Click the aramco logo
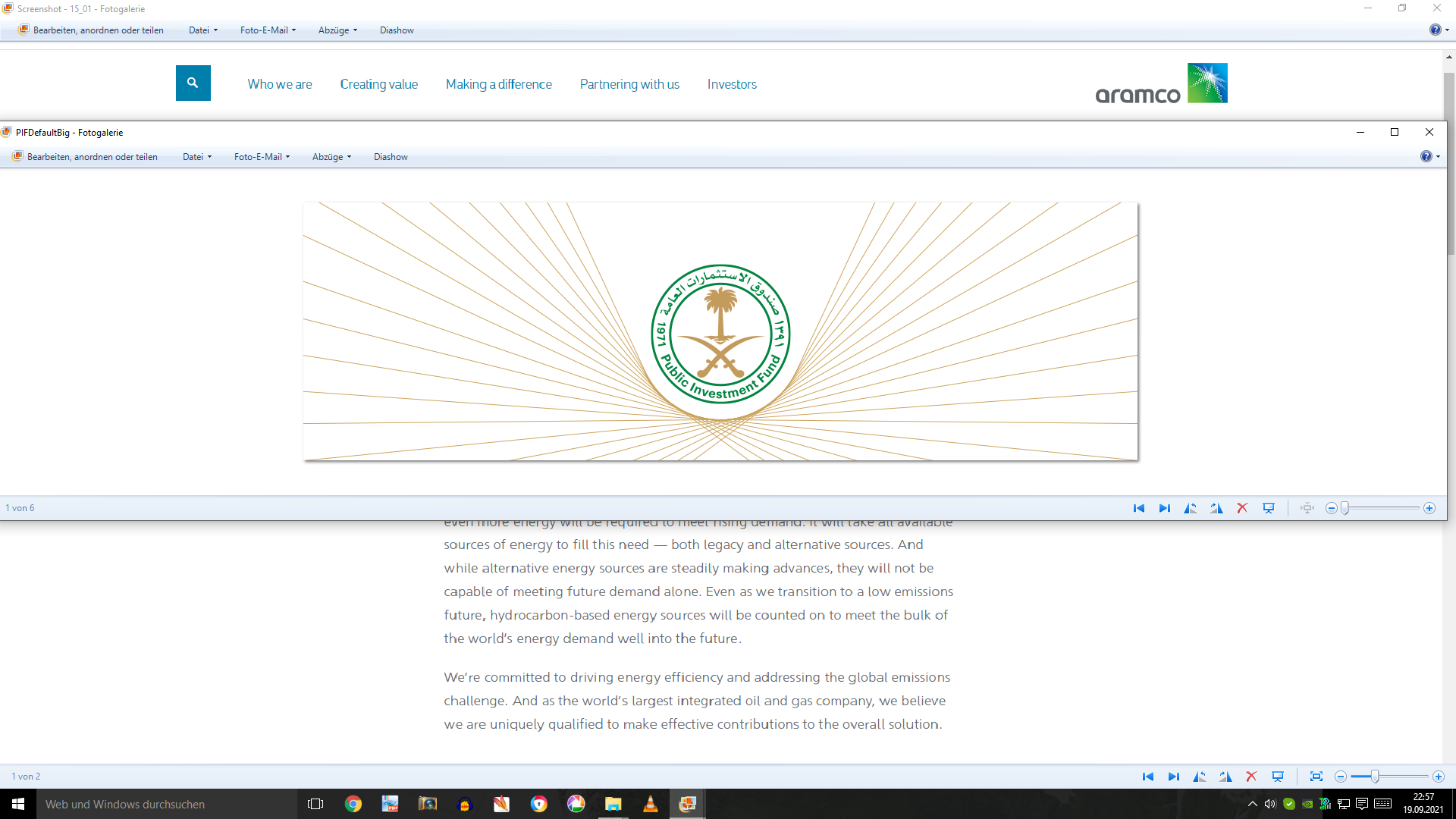1456x819 pixels. click(x=1161, y=83)
